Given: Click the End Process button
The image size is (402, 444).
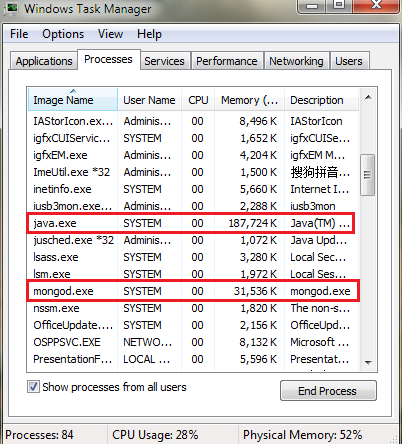Looking at the screenshot, I should (x=328, y=390).
